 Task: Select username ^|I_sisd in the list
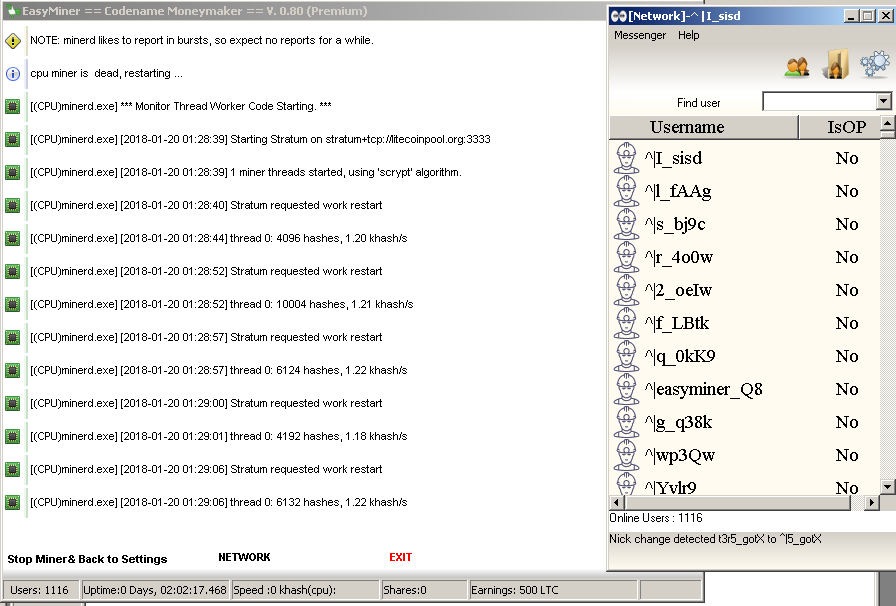coord(673,158)
